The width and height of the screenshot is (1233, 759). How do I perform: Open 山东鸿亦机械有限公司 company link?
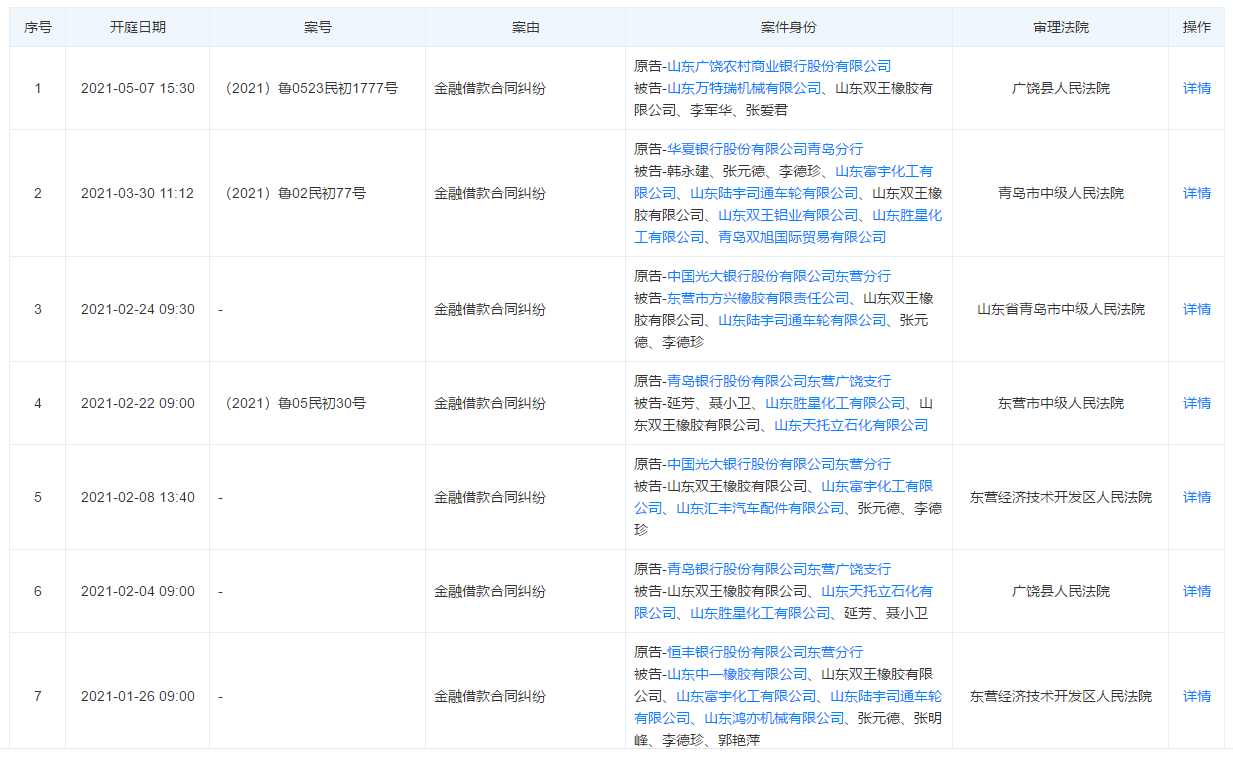point(774,718)
